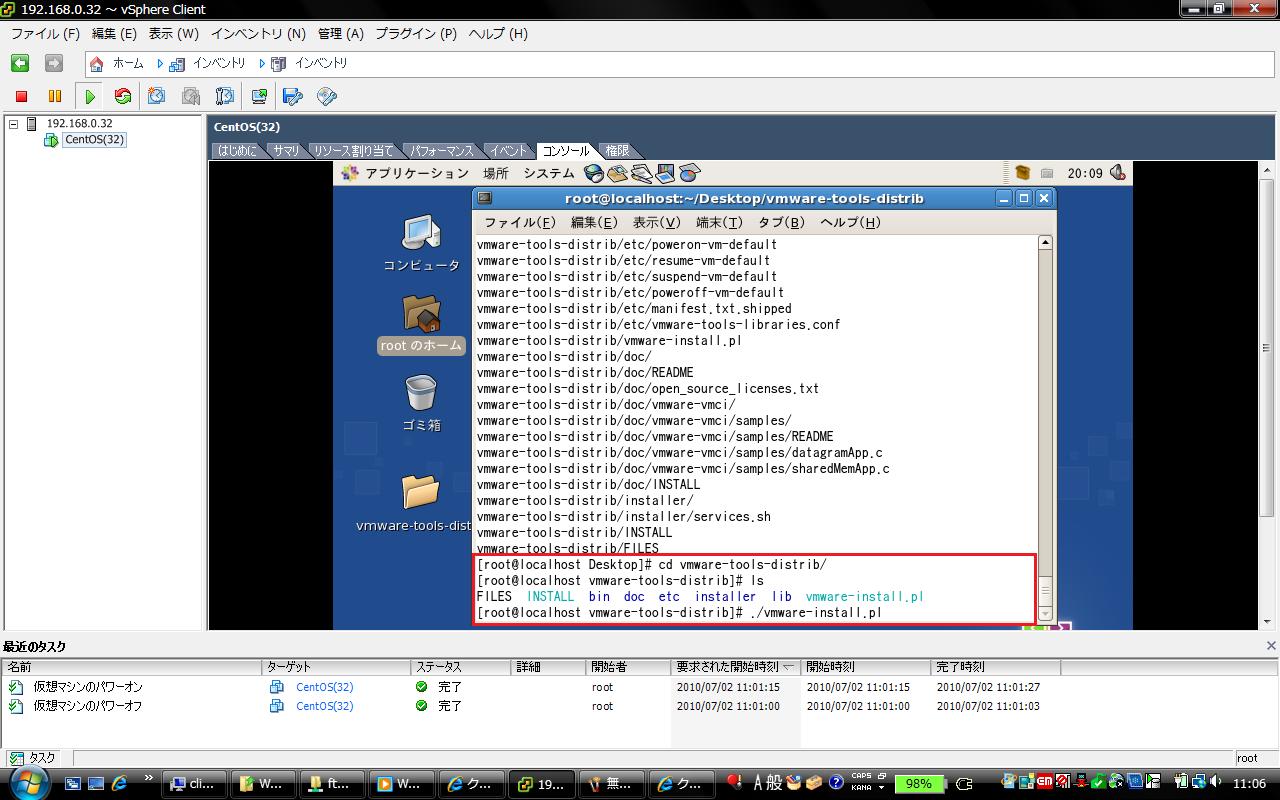Switch to the パフォーマンス tab
Image resolution: width=1280 pixels, height=800 pixels.
click(x=441, y=151)
